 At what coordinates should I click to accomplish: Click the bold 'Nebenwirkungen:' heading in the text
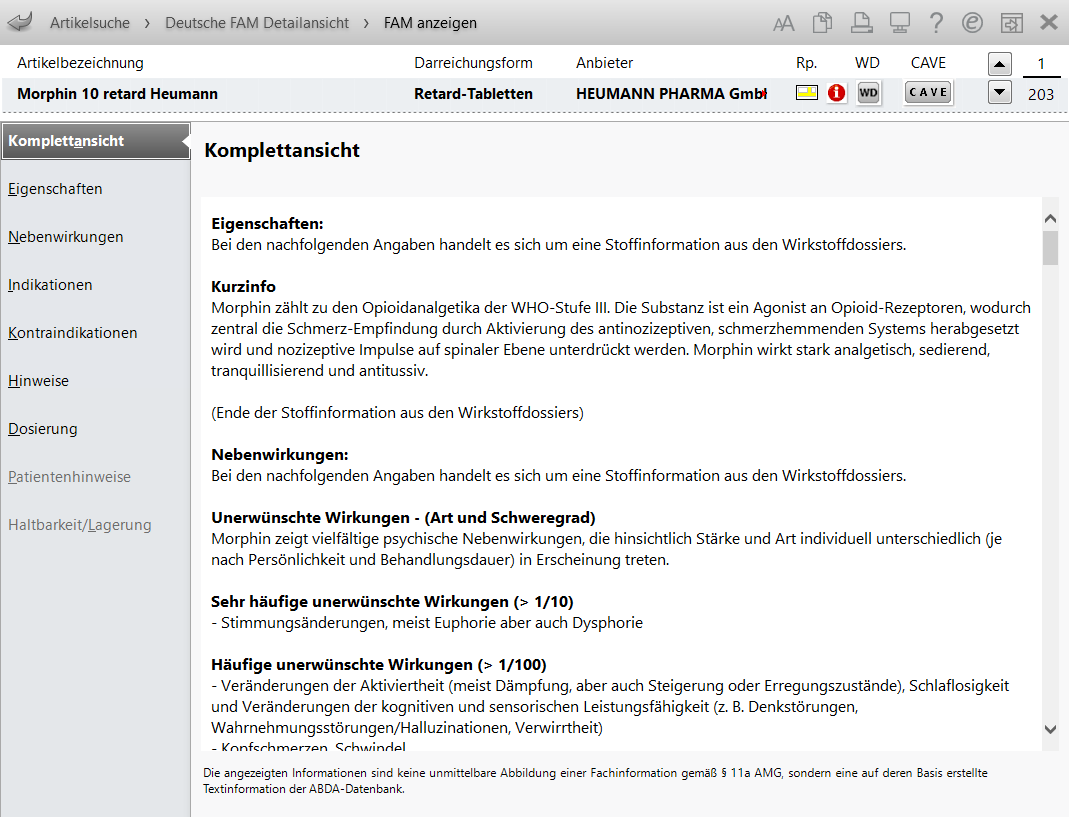(x=280, y=455)
